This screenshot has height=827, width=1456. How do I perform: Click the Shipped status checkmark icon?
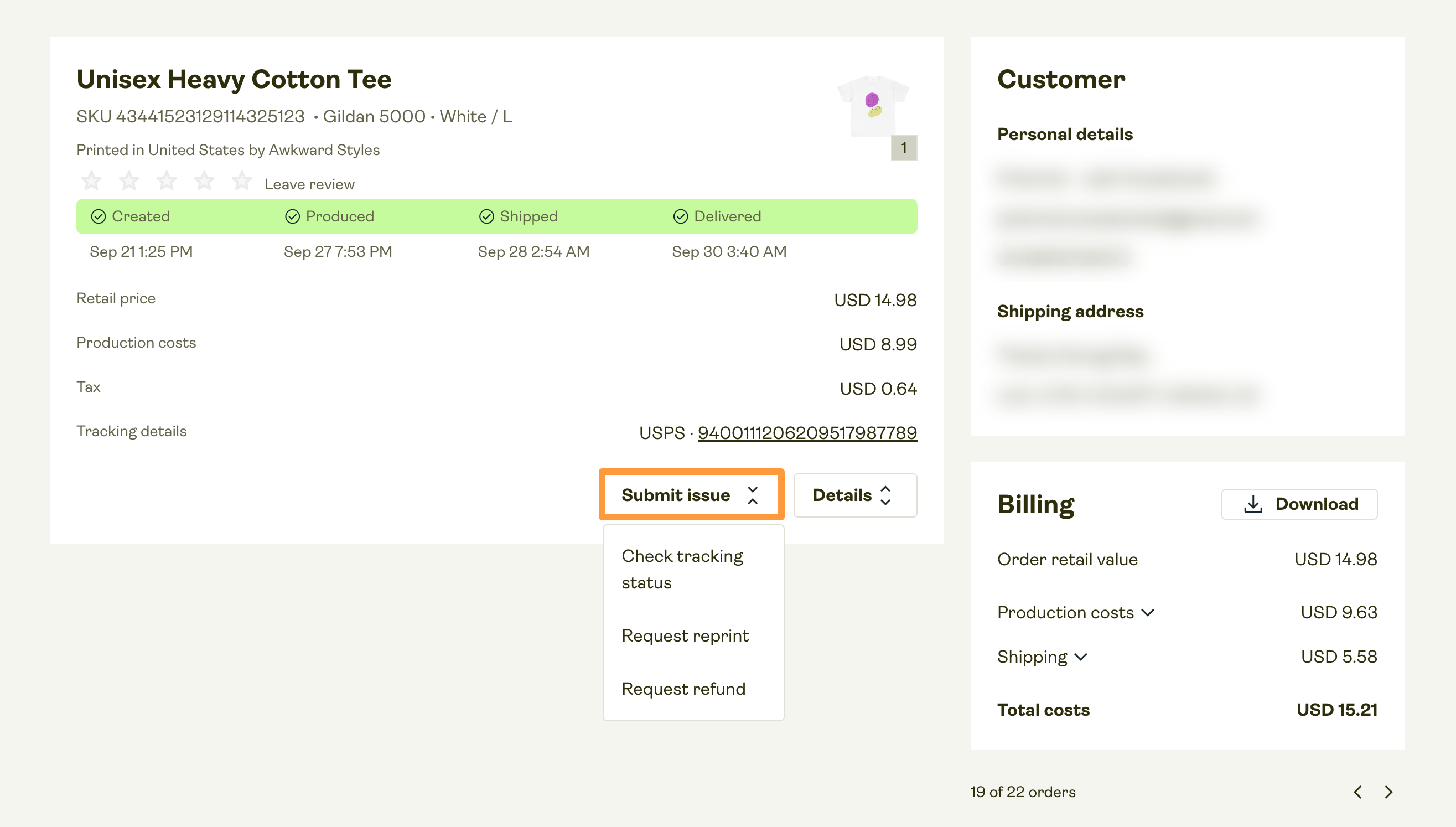[x=485, y=216]
